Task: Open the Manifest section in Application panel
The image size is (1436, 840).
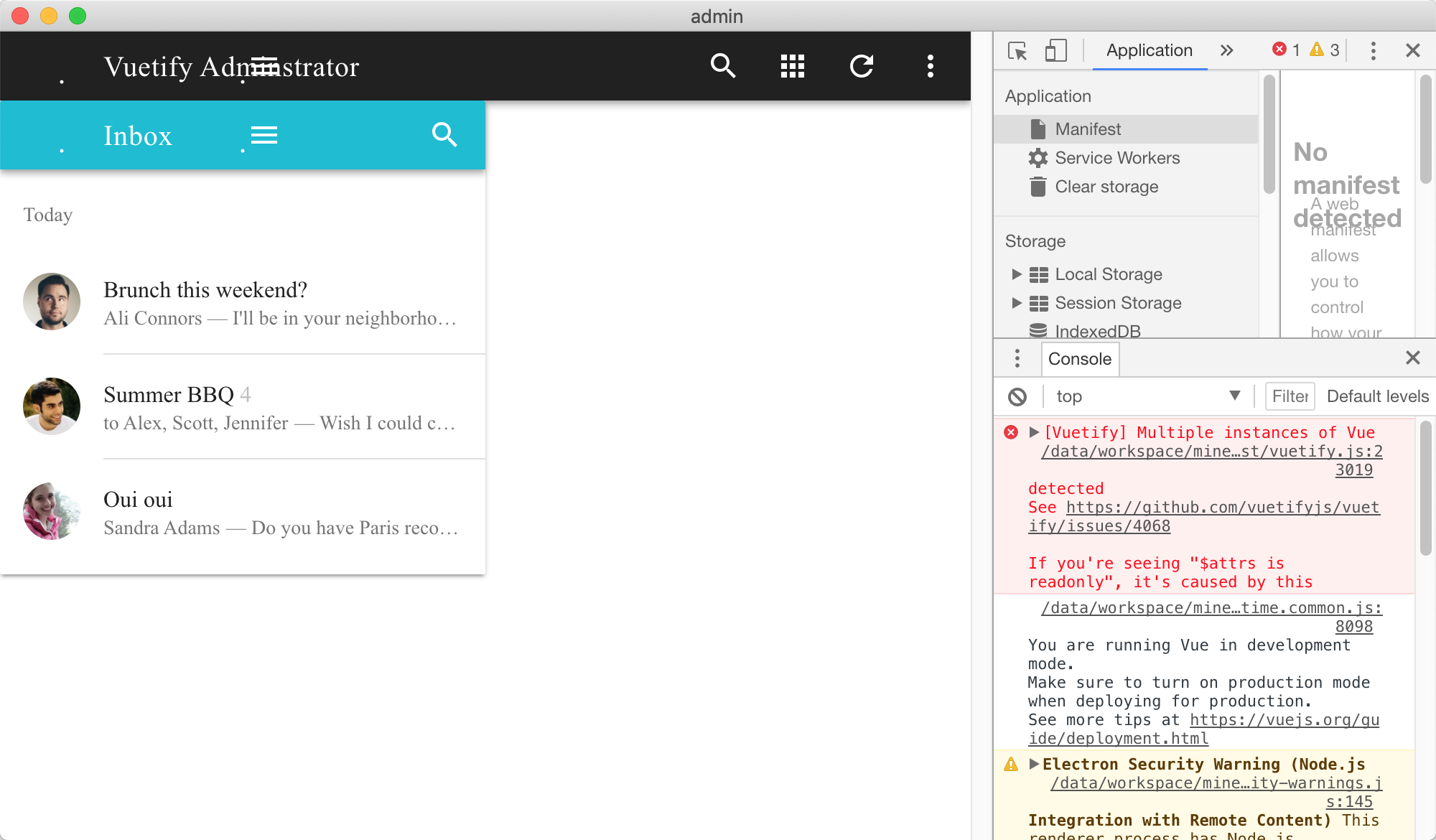Action: click(x=1086, y=128)
